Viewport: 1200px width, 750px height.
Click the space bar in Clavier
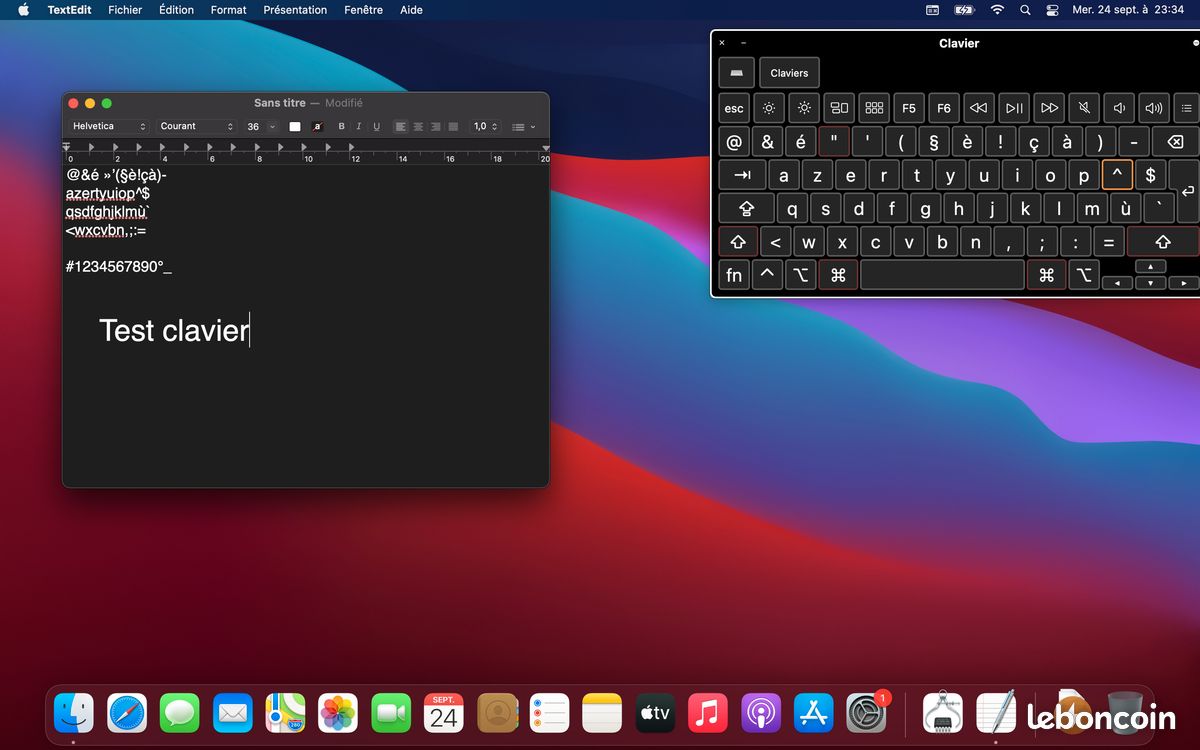pyautogui.click(x=942, y=275)
